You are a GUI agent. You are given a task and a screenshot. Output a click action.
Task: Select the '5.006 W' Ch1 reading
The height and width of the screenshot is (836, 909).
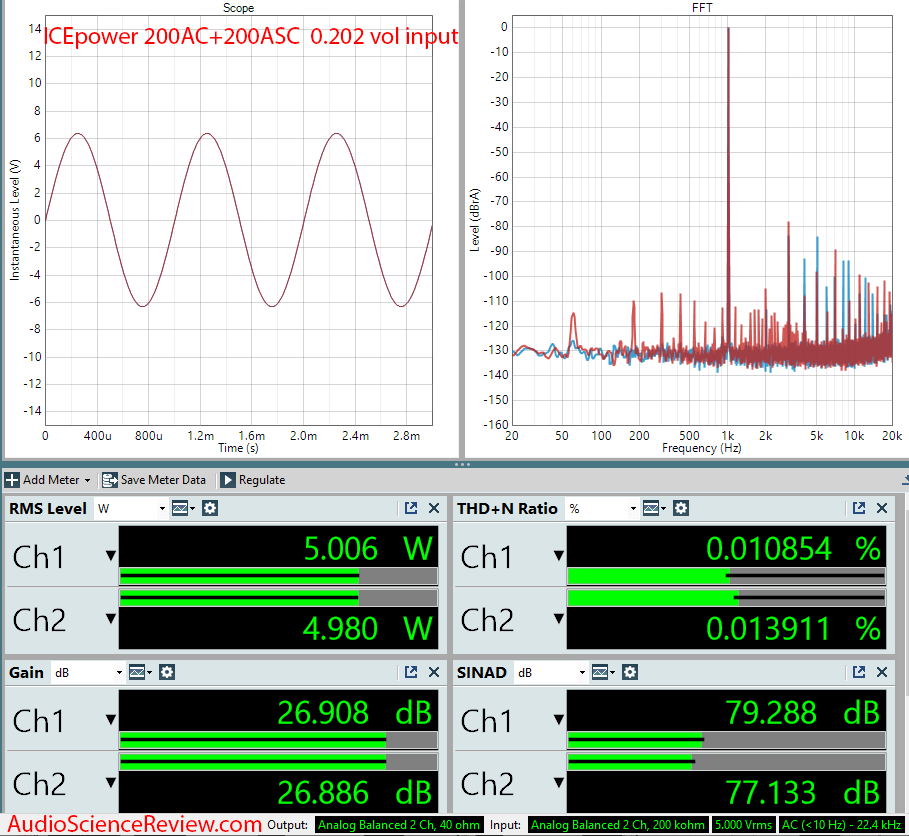(x=368, y=548)
